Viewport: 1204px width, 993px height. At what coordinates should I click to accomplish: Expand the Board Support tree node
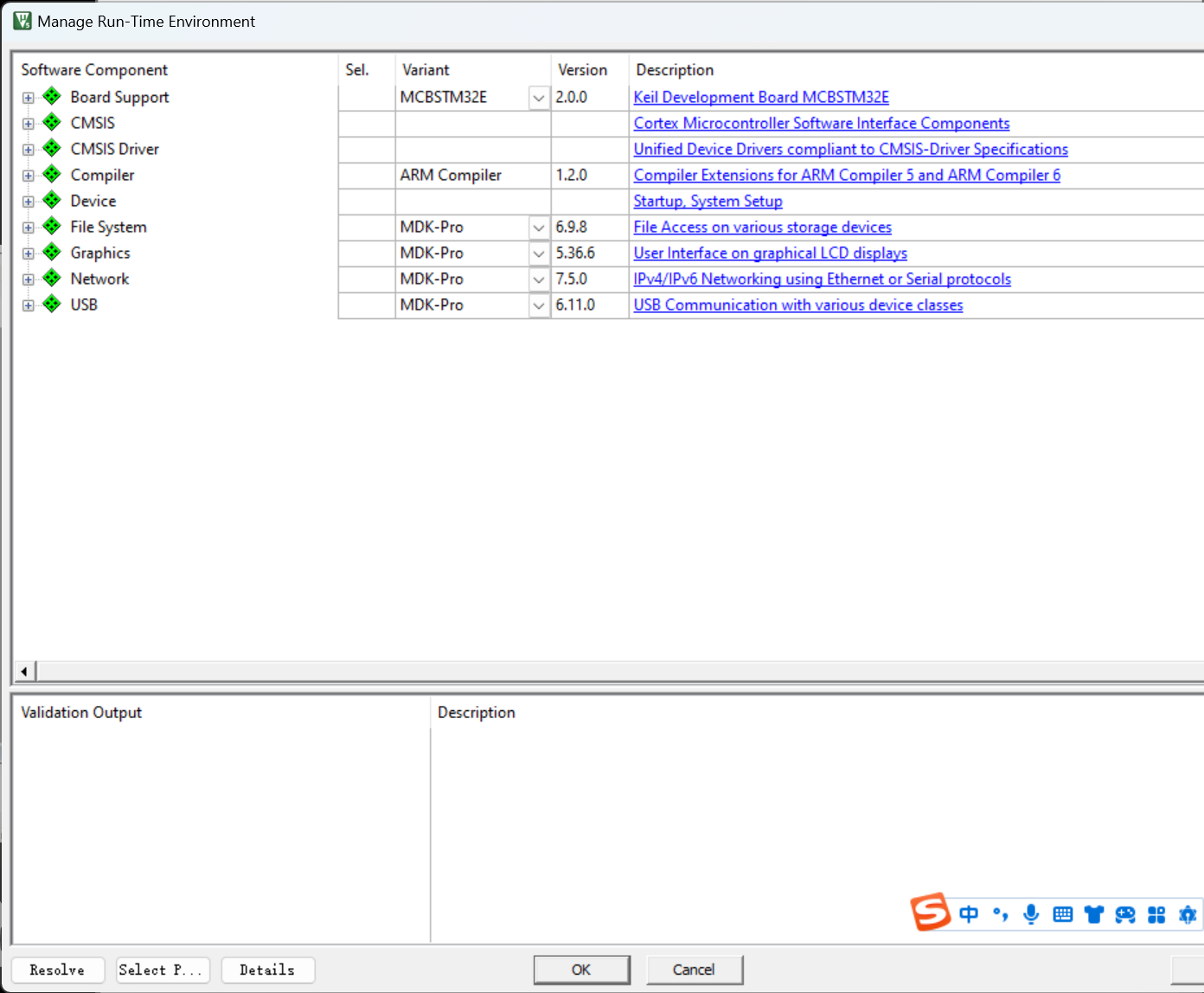coord(29,98)
